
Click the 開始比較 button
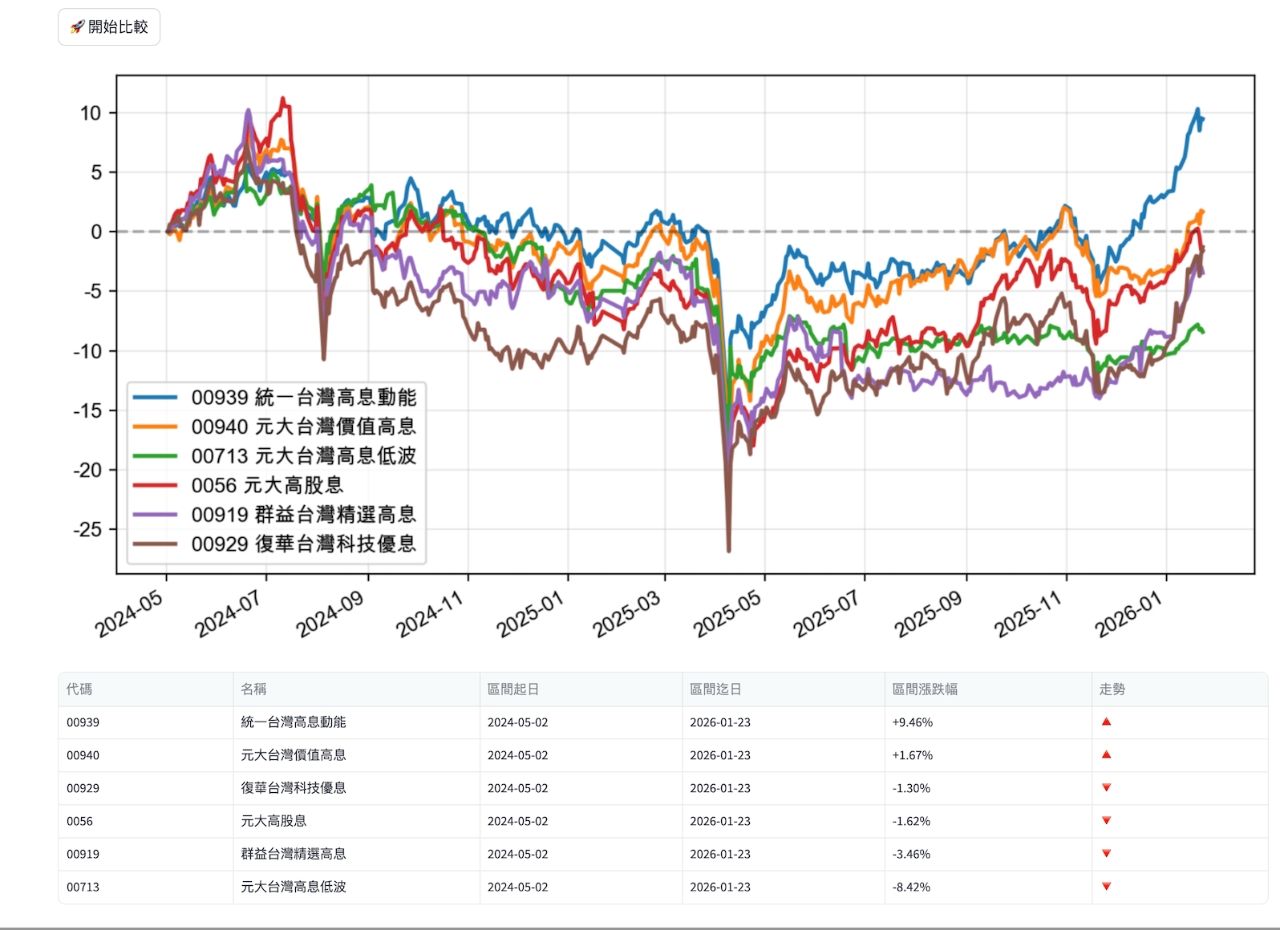pyautogui.click(x=109, y=26)
